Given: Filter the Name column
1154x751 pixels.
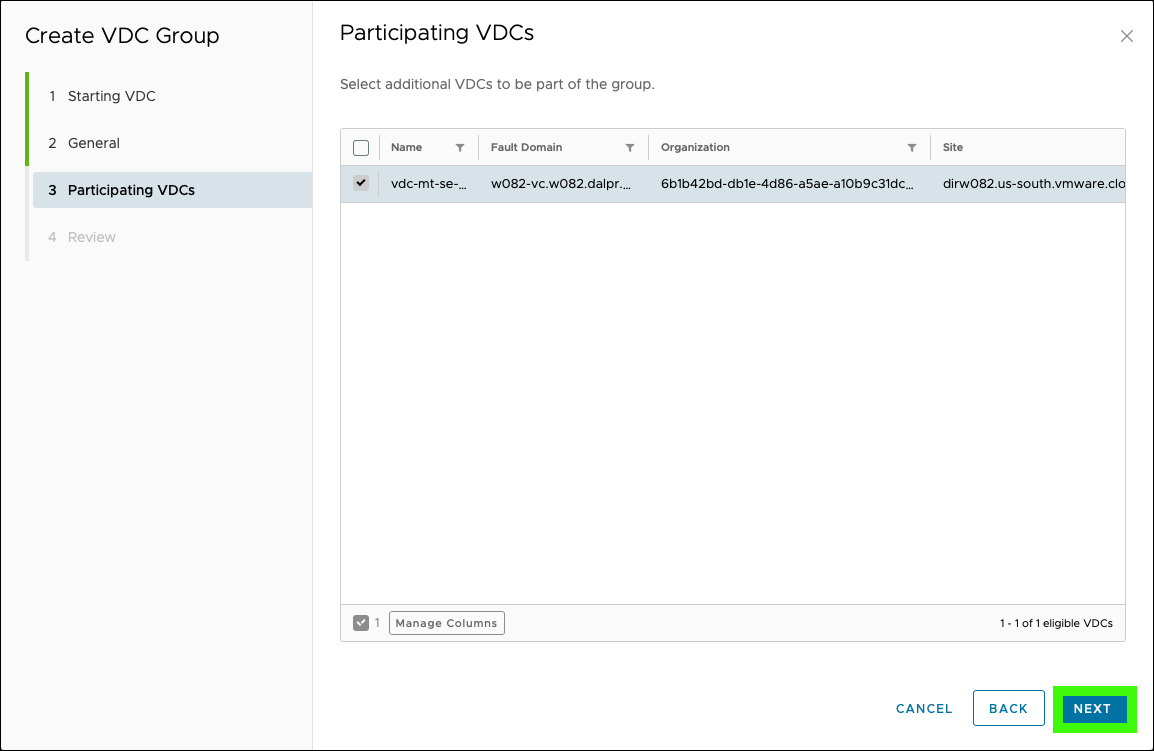Looking at the screenshot, I should (460, 148).
